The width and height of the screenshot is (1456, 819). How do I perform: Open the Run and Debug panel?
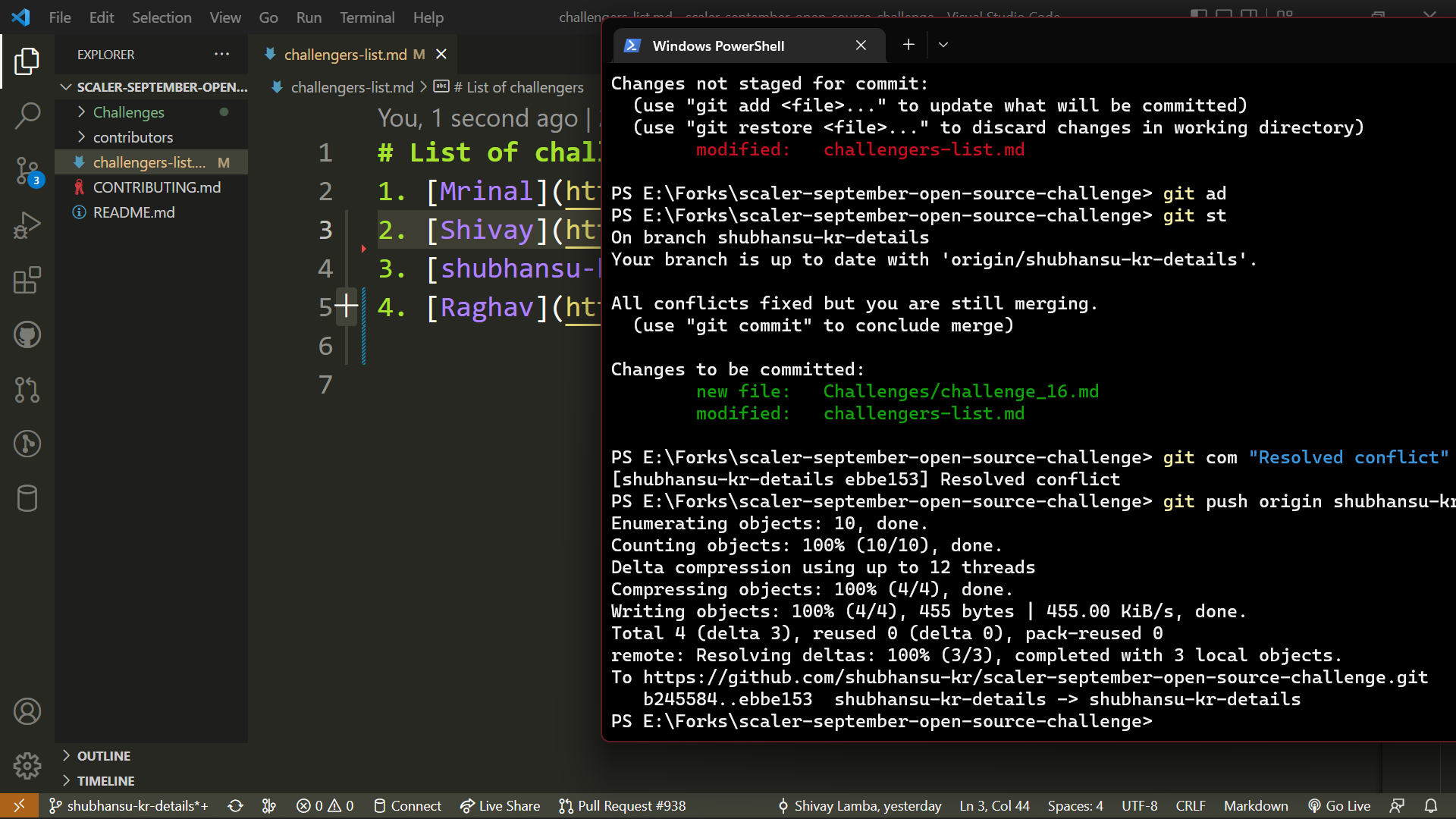click(x=28, y=225)
